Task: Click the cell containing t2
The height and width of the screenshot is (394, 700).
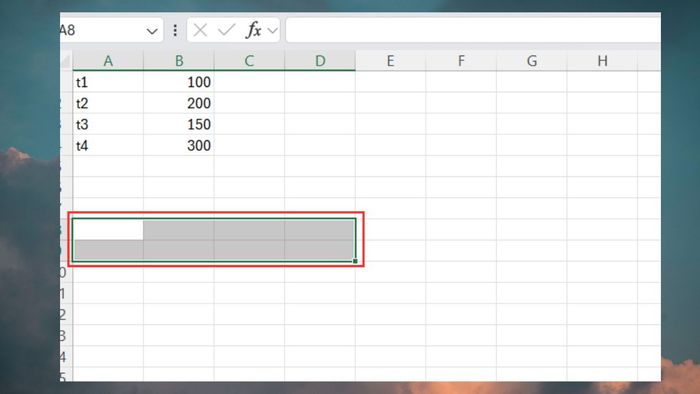Action: [108, 103]
